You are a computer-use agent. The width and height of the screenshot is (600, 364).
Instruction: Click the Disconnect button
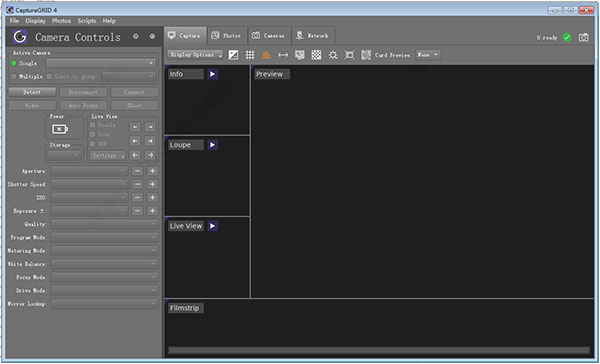tap(83, 92)
